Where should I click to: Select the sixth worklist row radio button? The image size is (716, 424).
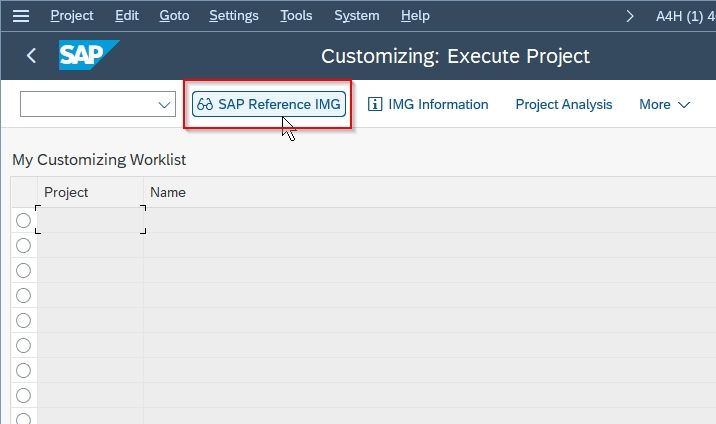[23, 345]
